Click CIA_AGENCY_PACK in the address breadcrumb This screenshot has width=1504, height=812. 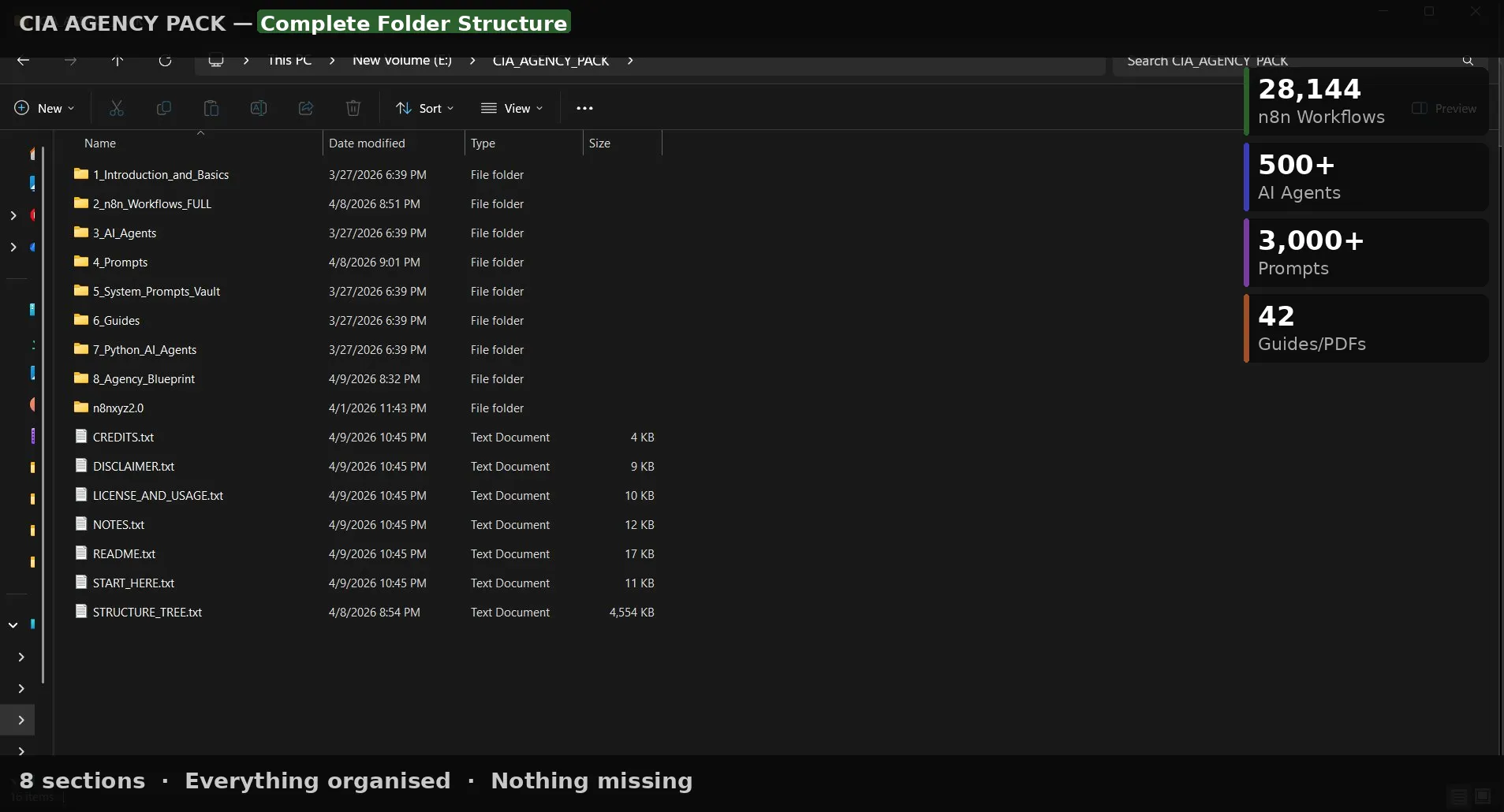point(550,61)
